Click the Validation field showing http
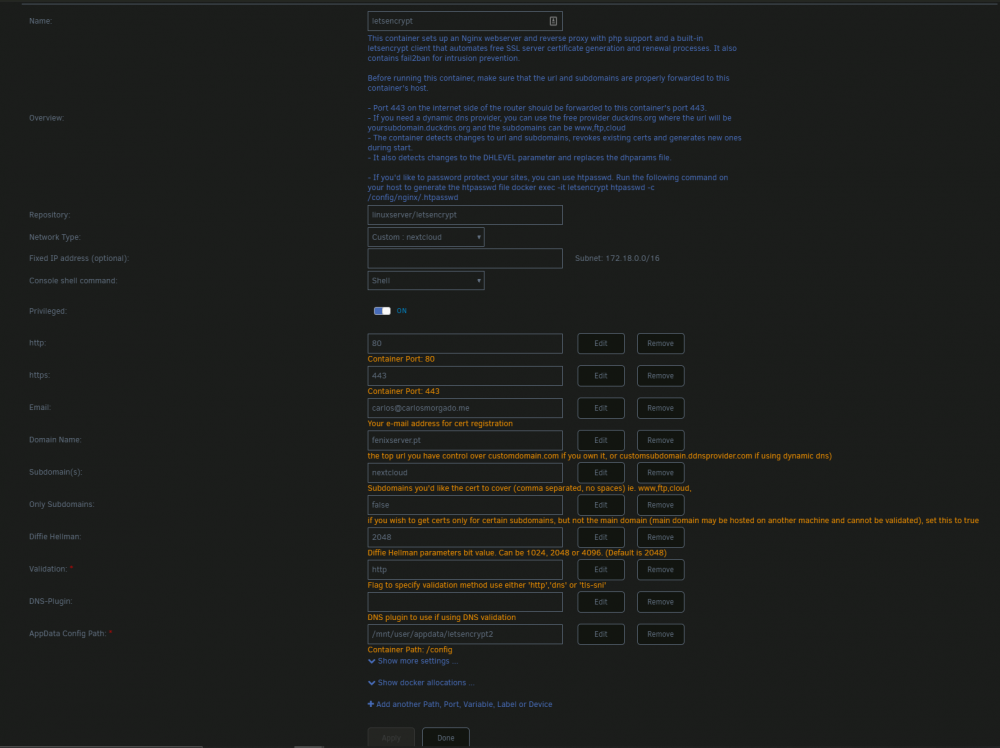The image size is (1000, 748). tap(465, 570)
